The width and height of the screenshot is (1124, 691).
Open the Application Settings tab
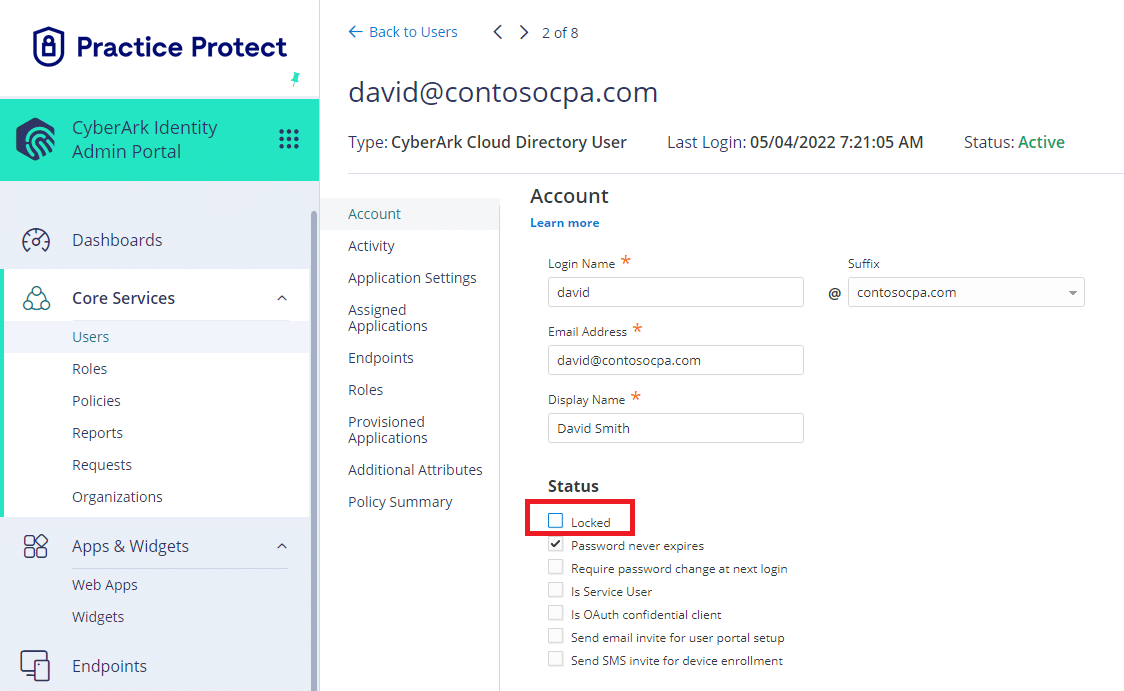(x=412, y=278)
